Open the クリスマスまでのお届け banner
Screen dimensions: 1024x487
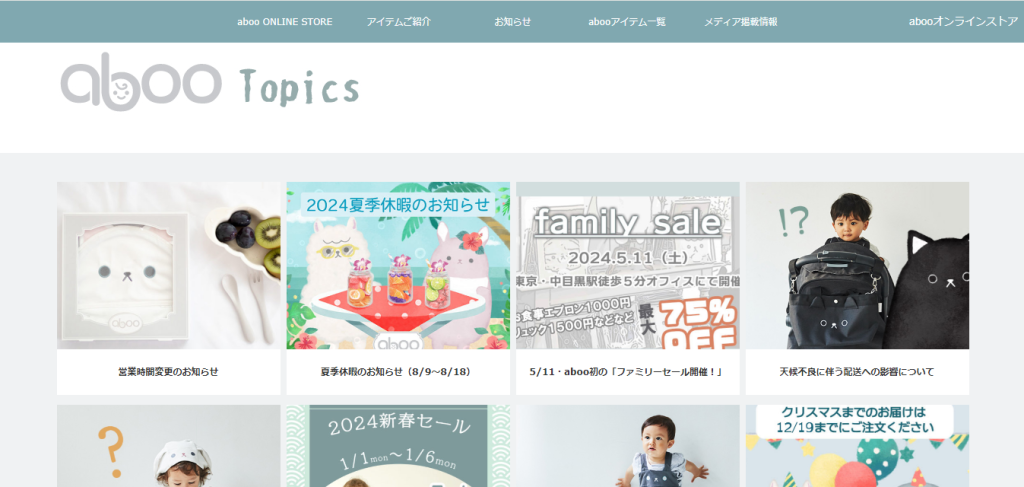pyautogui.click(x=857, y=446)
